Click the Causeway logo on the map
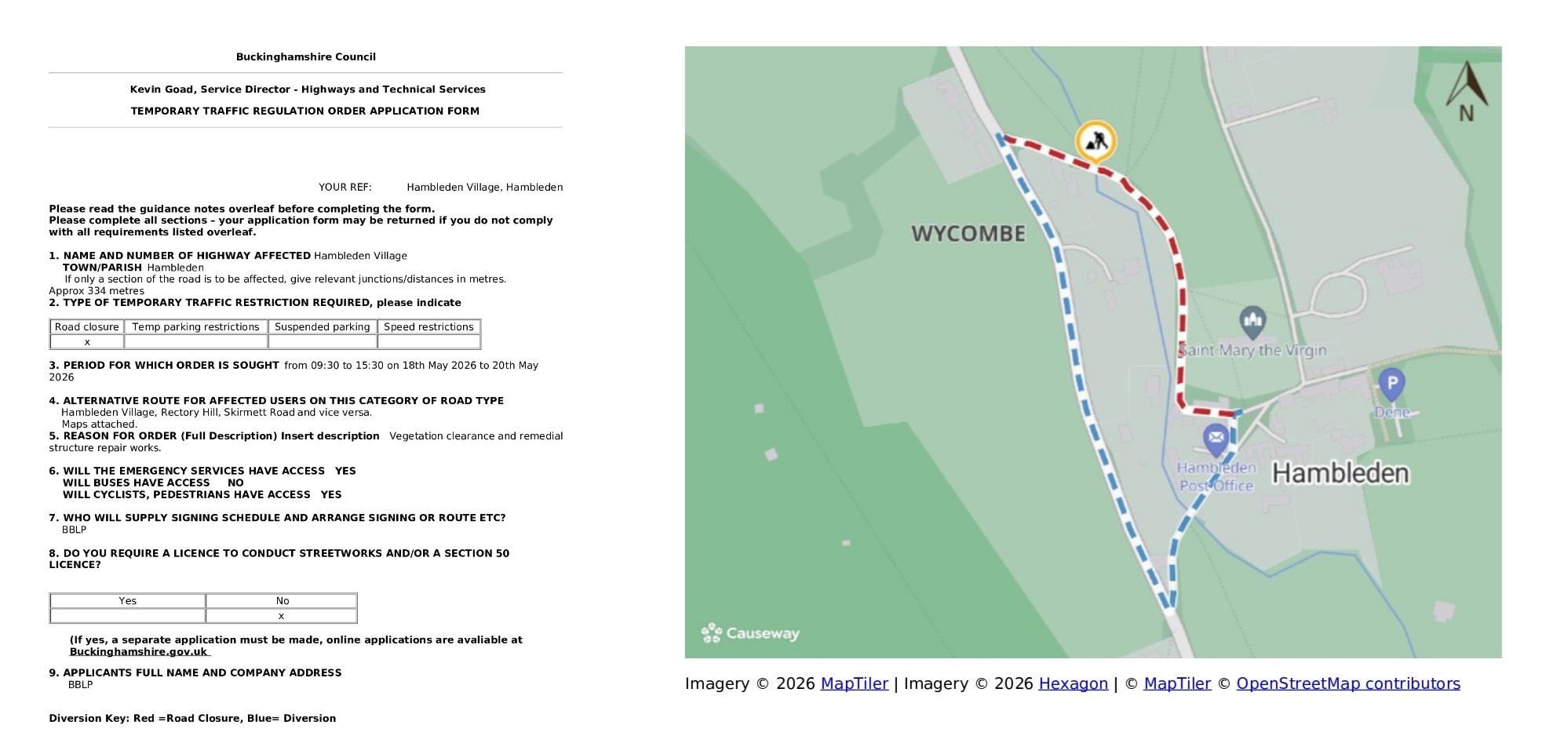Image resolution: width=1568 pixels, height=736 pixels. pos(750,632)
